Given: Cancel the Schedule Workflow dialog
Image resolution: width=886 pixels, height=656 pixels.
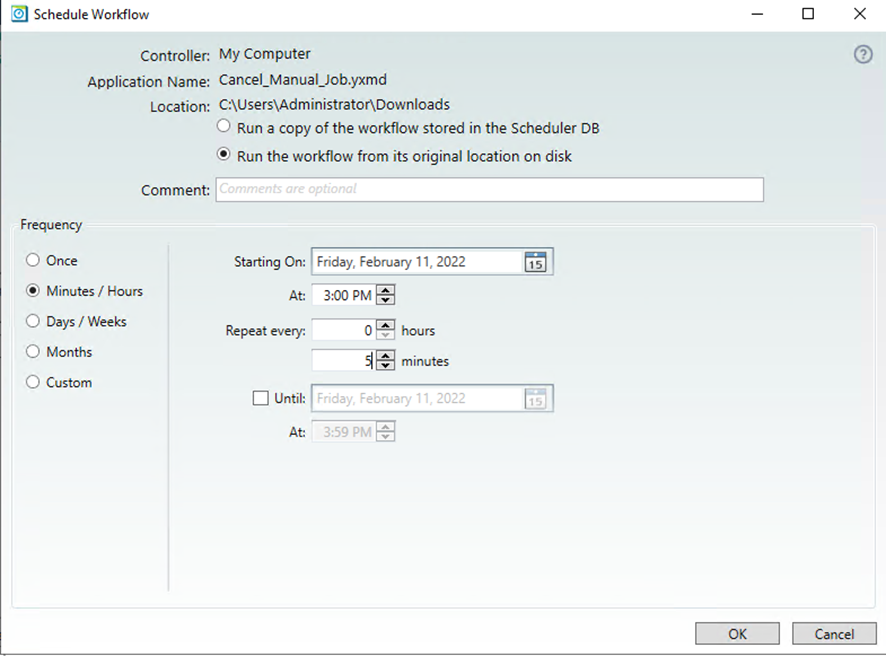Looking at the screenshot, I should tap(834, 634).
